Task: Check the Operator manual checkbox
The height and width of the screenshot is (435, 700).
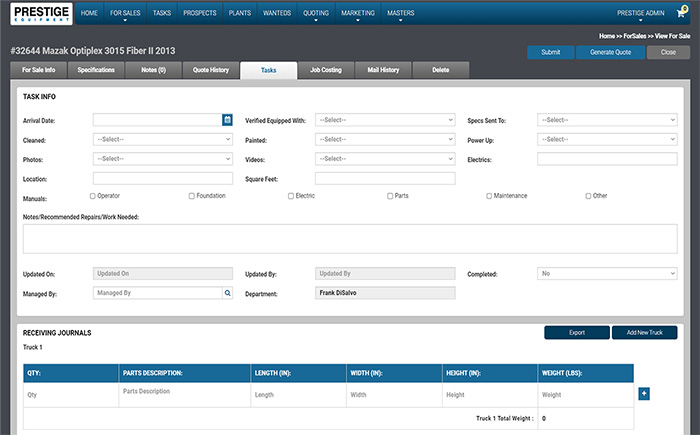Action: (92, 196)
